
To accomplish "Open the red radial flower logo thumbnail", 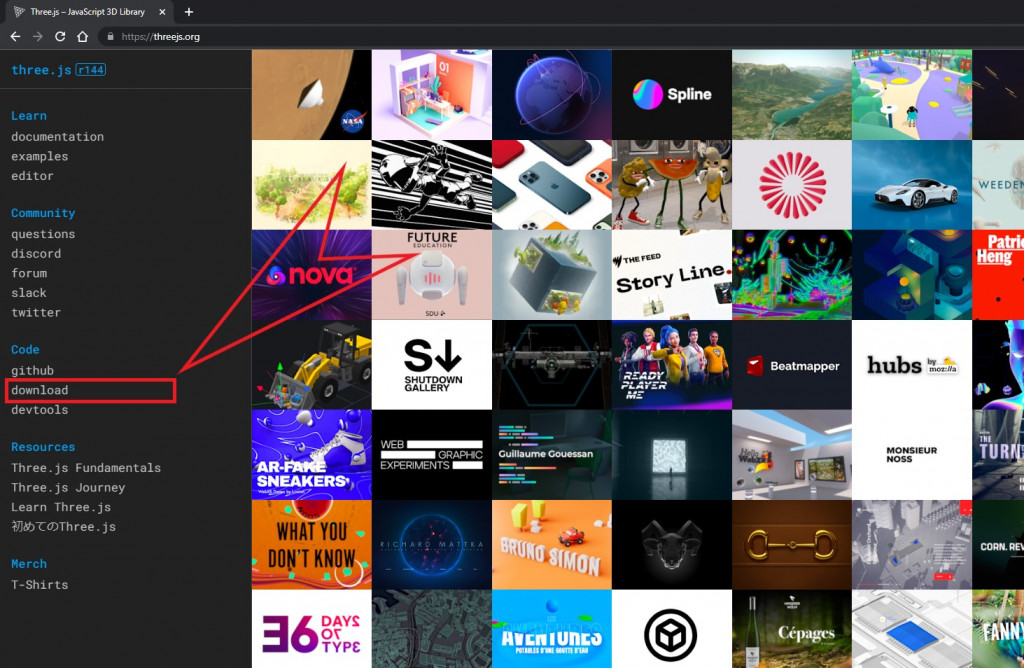I will (792, 185).
